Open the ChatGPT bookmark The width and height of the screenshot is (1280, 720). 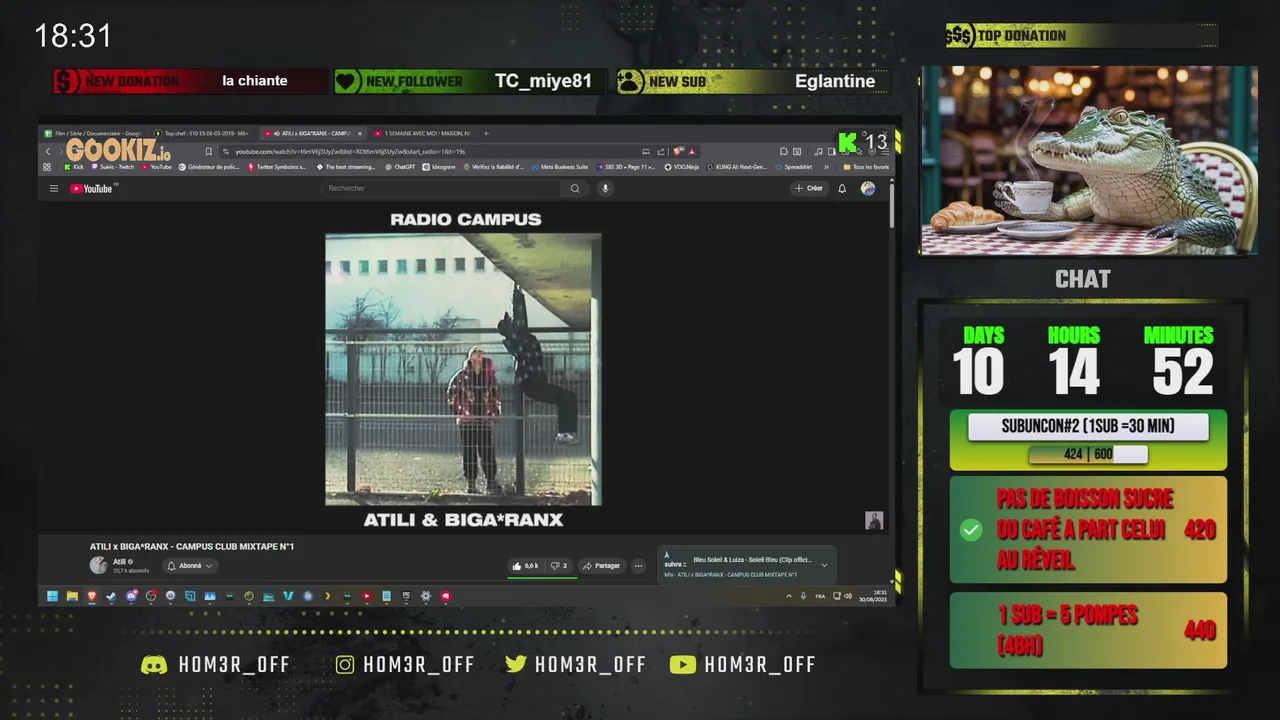(x=399, y=167)
